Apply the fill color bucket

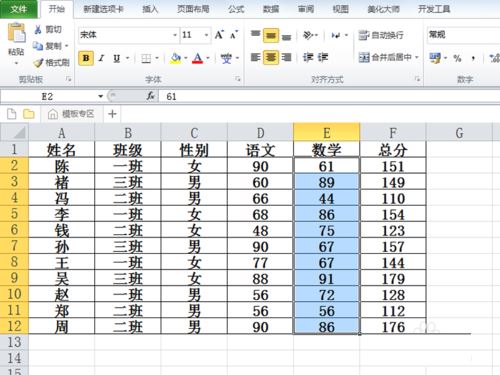(175, 58)
